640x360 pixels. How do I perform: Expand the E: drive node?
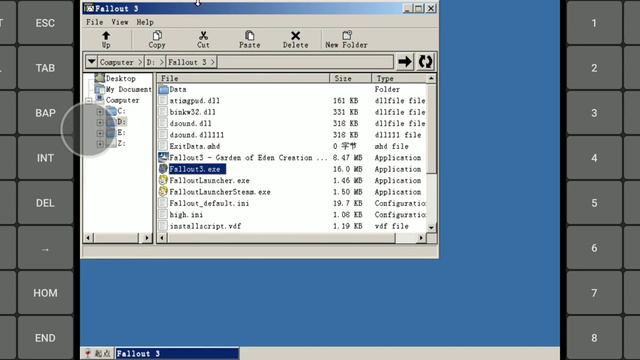tap(100, 133)
